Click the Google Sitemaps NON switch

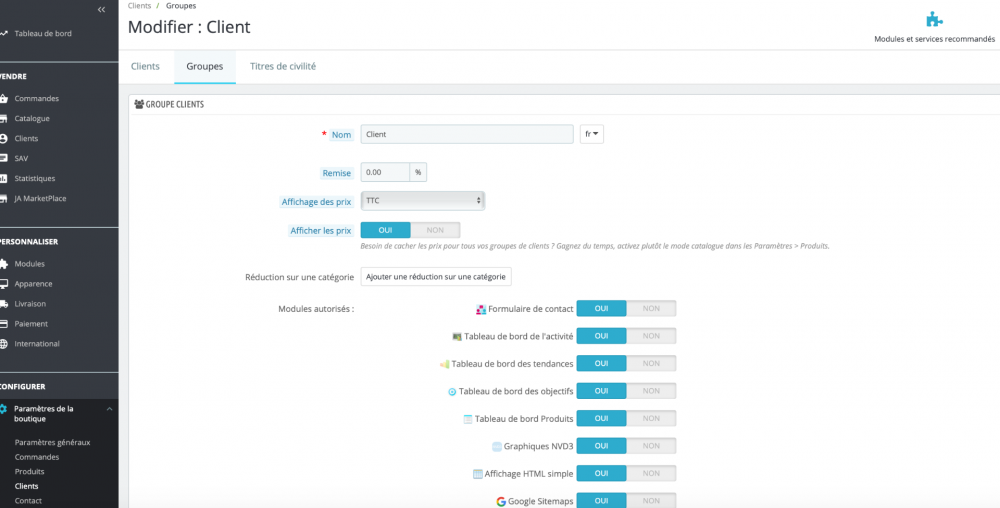(x=651, y=501)
